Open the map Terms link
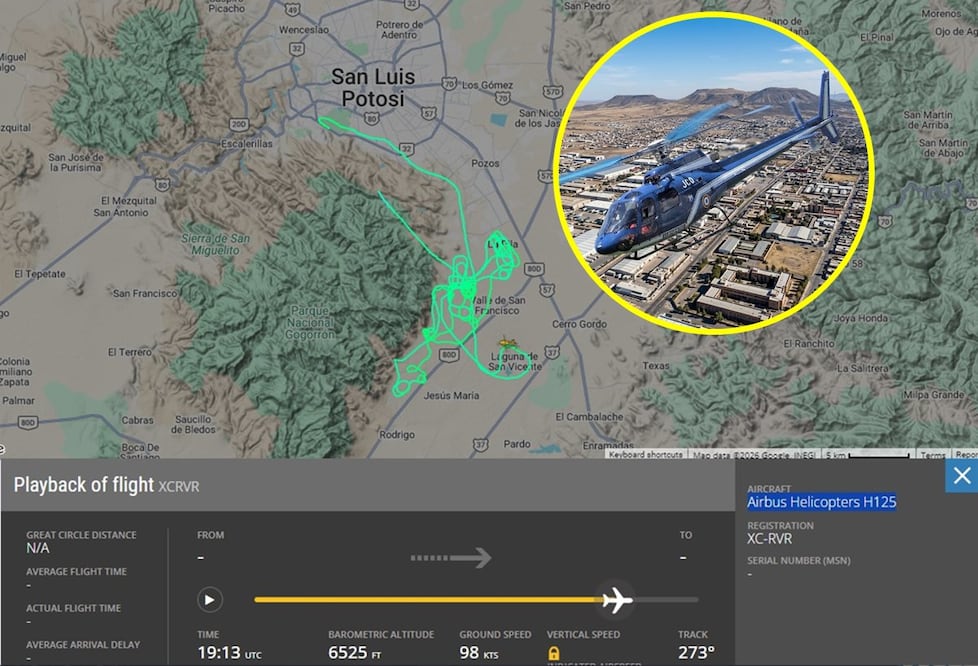 (x=932, y=455)
